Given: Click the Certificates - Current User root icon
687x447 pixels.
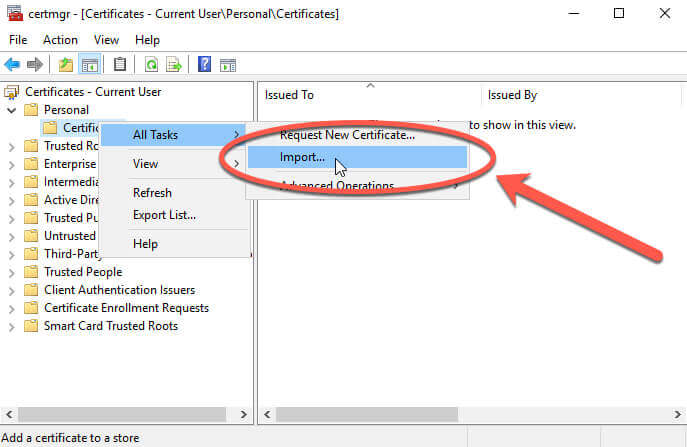Looking at the screenshot, I should [11, 92].
